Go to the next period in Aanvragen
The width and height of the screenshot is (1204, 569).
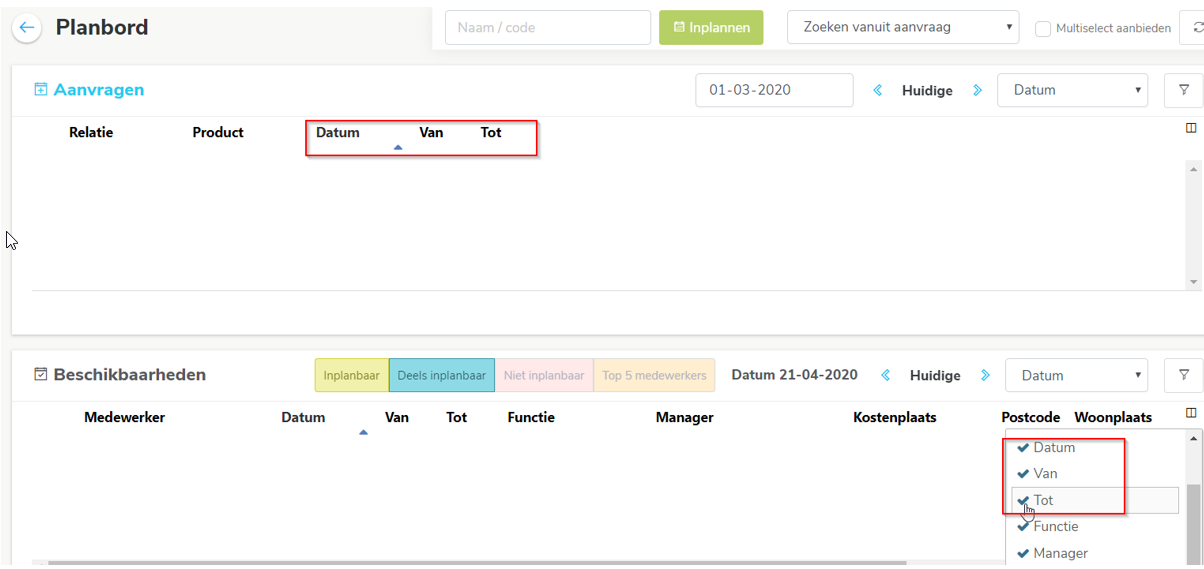click(x=978, y=90)
